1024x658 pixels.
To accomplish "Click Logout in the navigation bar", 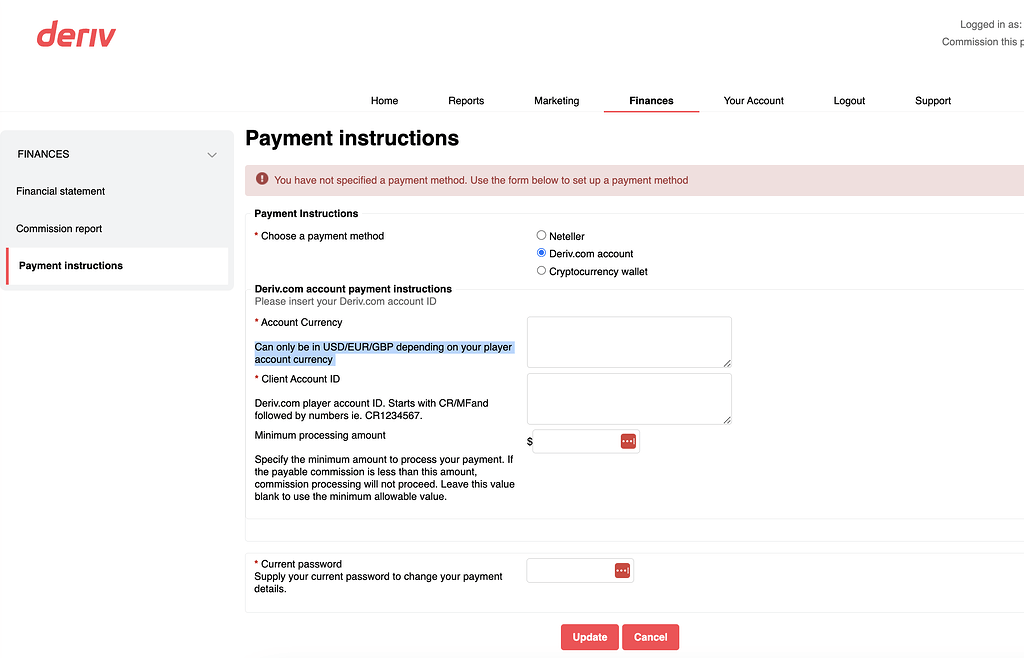I will point(848,100).
